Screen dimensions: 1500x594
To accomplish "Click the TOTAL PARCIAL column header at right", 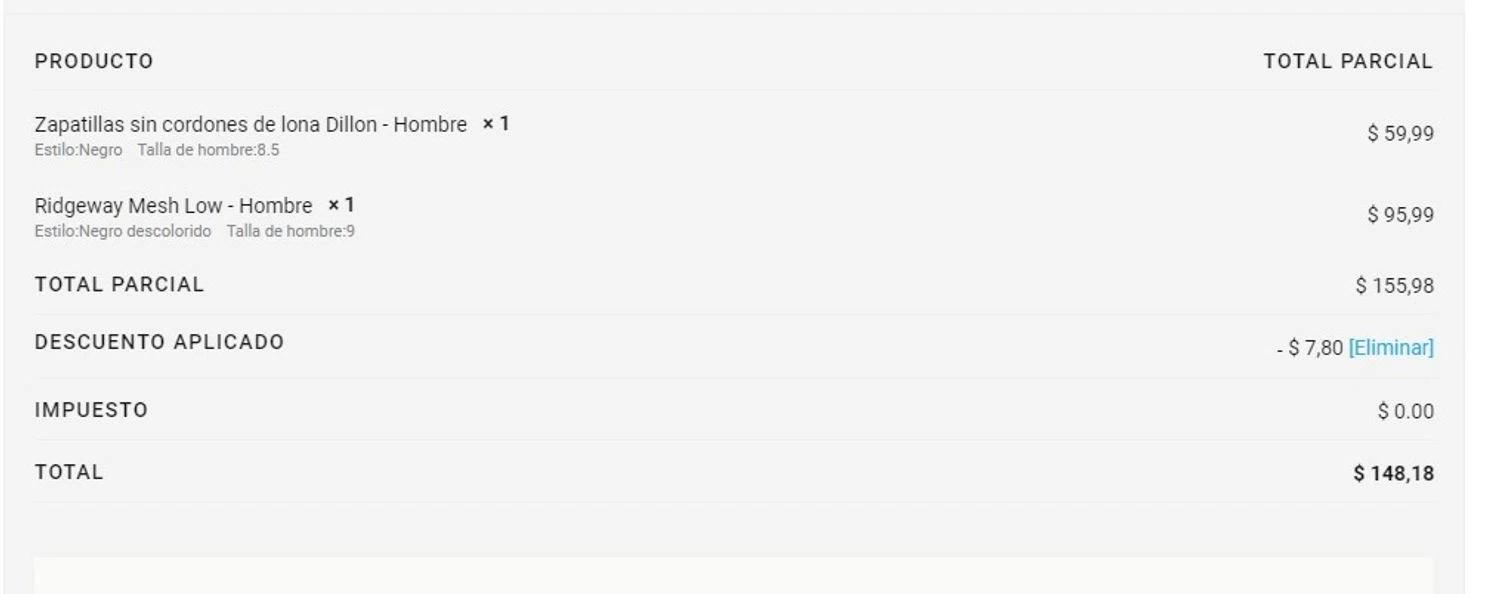I will 1347,62.
